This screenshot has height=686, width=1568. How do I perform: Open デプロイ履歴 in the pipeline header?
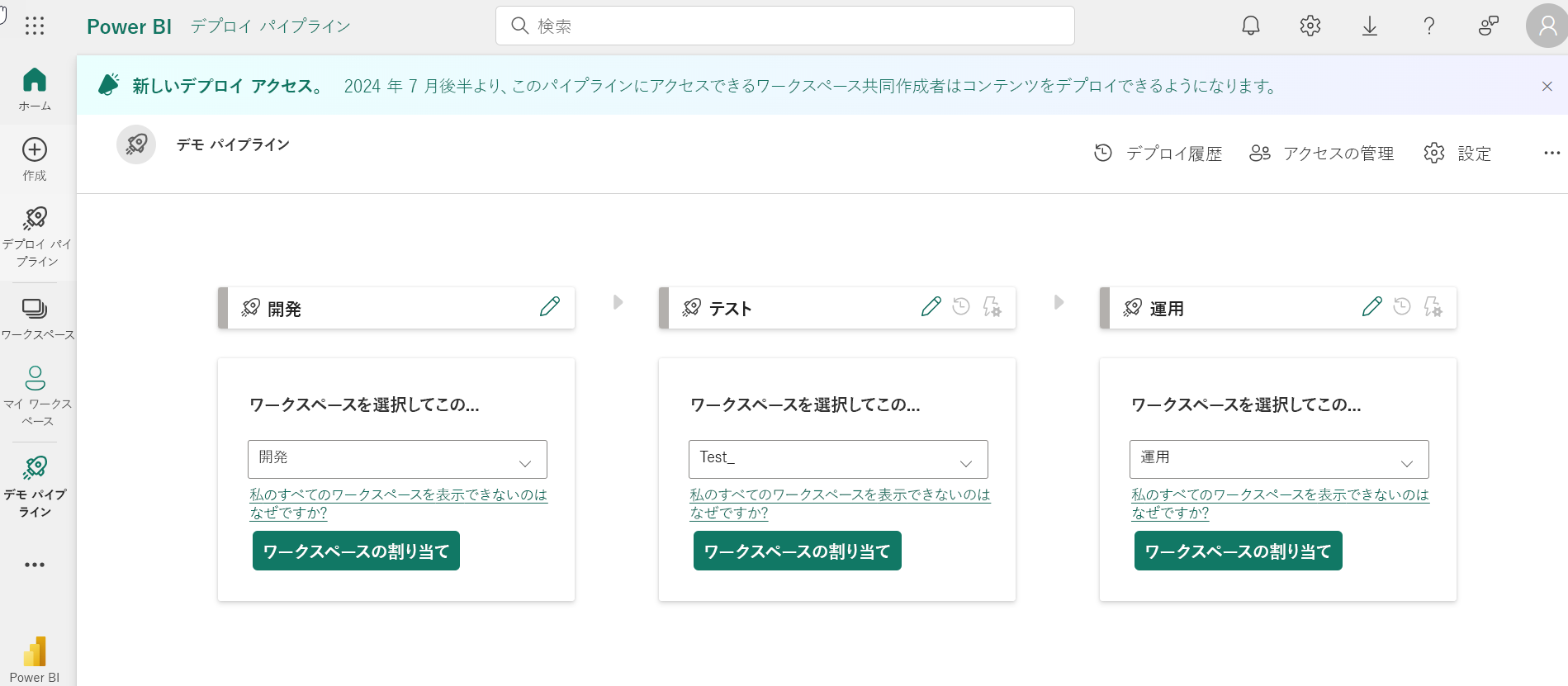point(1158,154)
